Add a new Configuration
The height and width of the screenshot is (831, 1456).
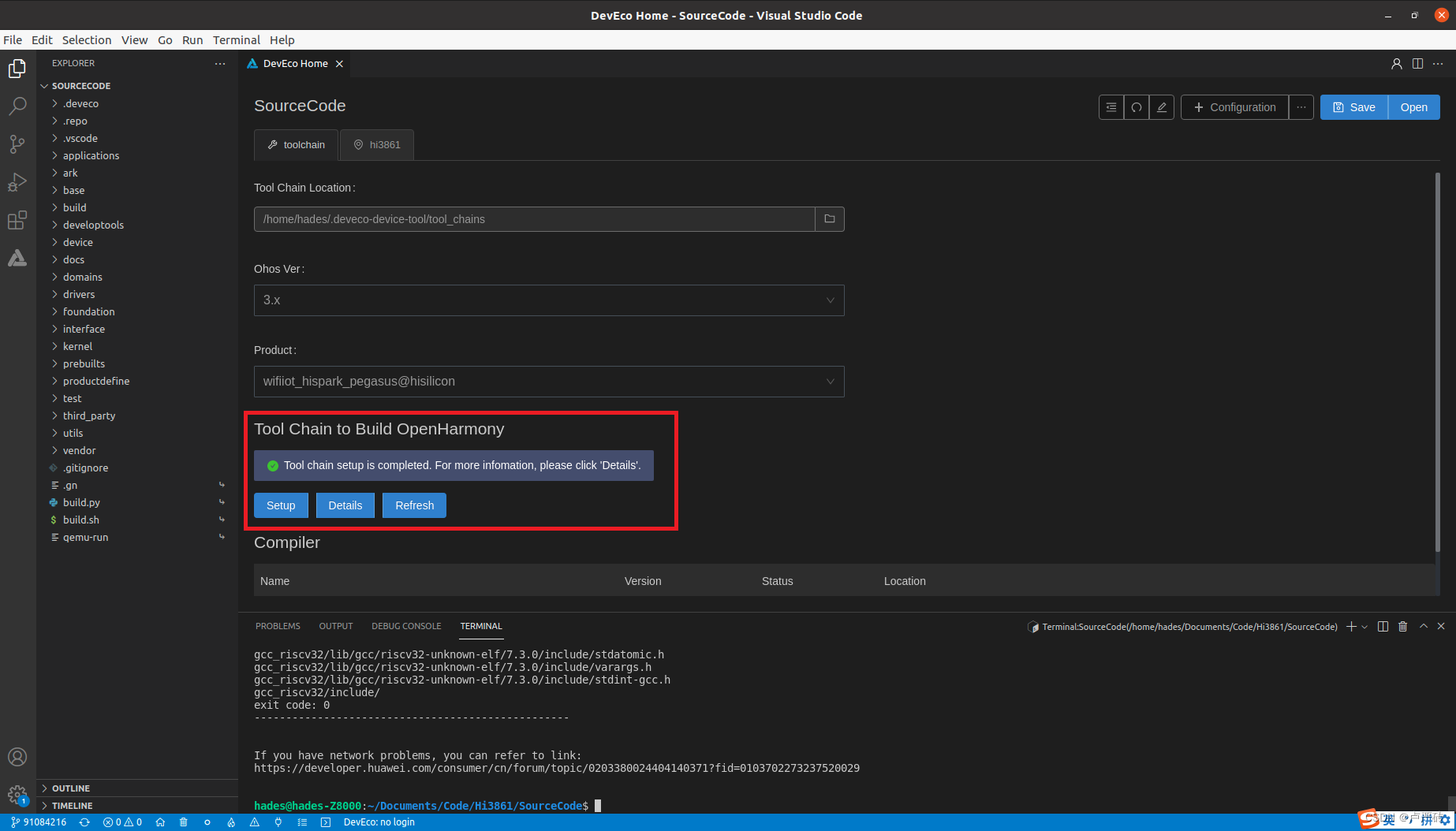[1234, 107]
